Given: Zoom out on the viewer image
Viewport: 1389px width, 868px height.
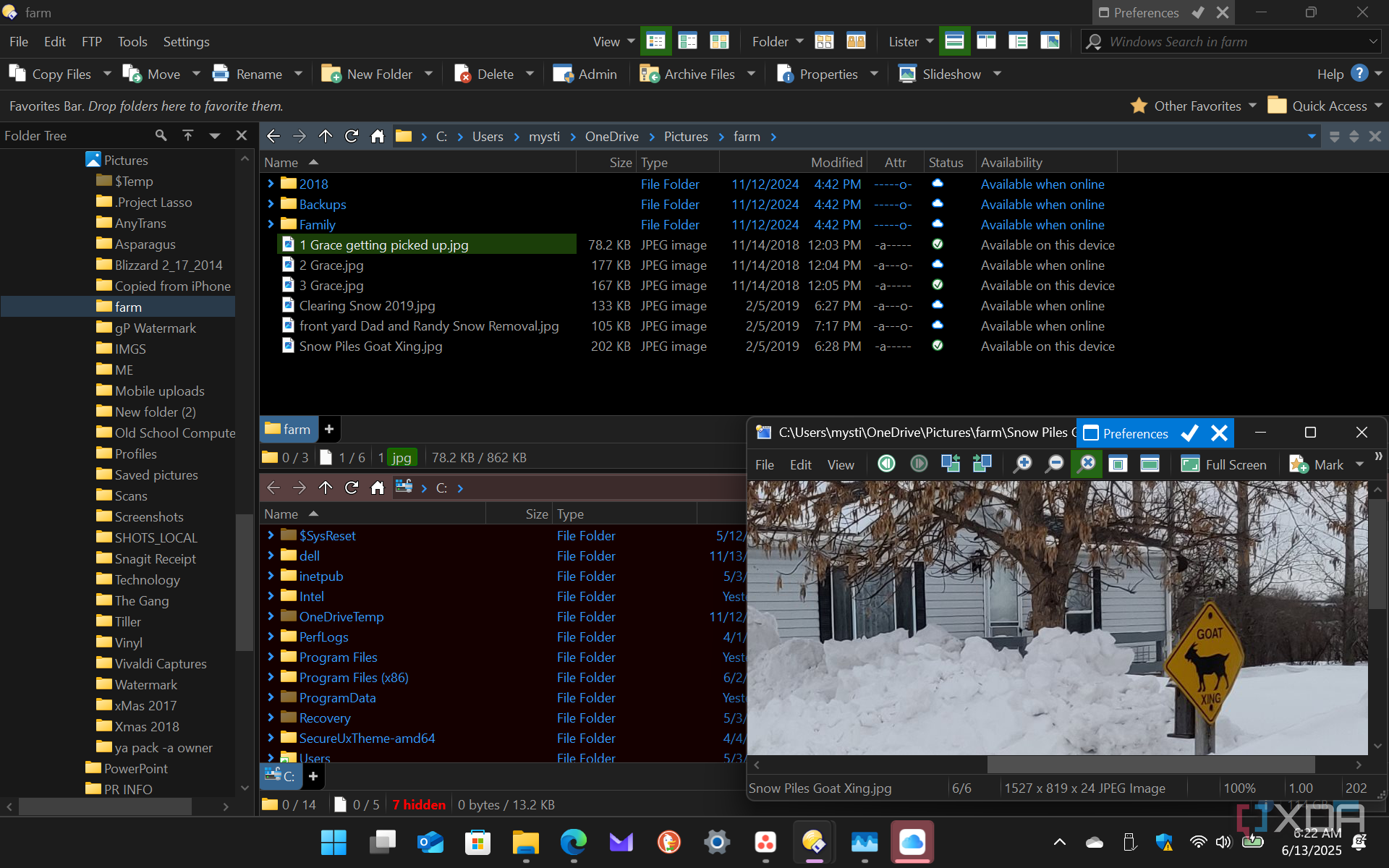Looking at the screenshot, I should click(1055, 464).
